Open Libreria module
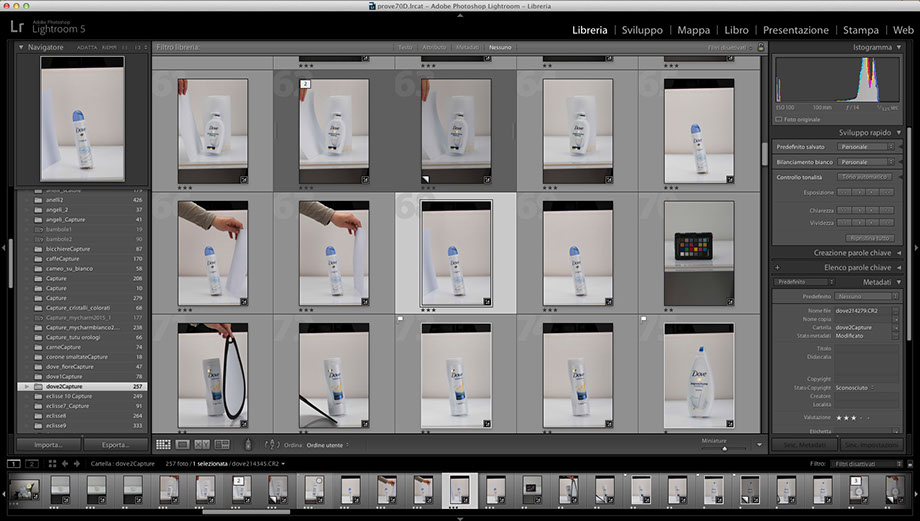This screenshot has height=521, width=920. tap(590, 30)
